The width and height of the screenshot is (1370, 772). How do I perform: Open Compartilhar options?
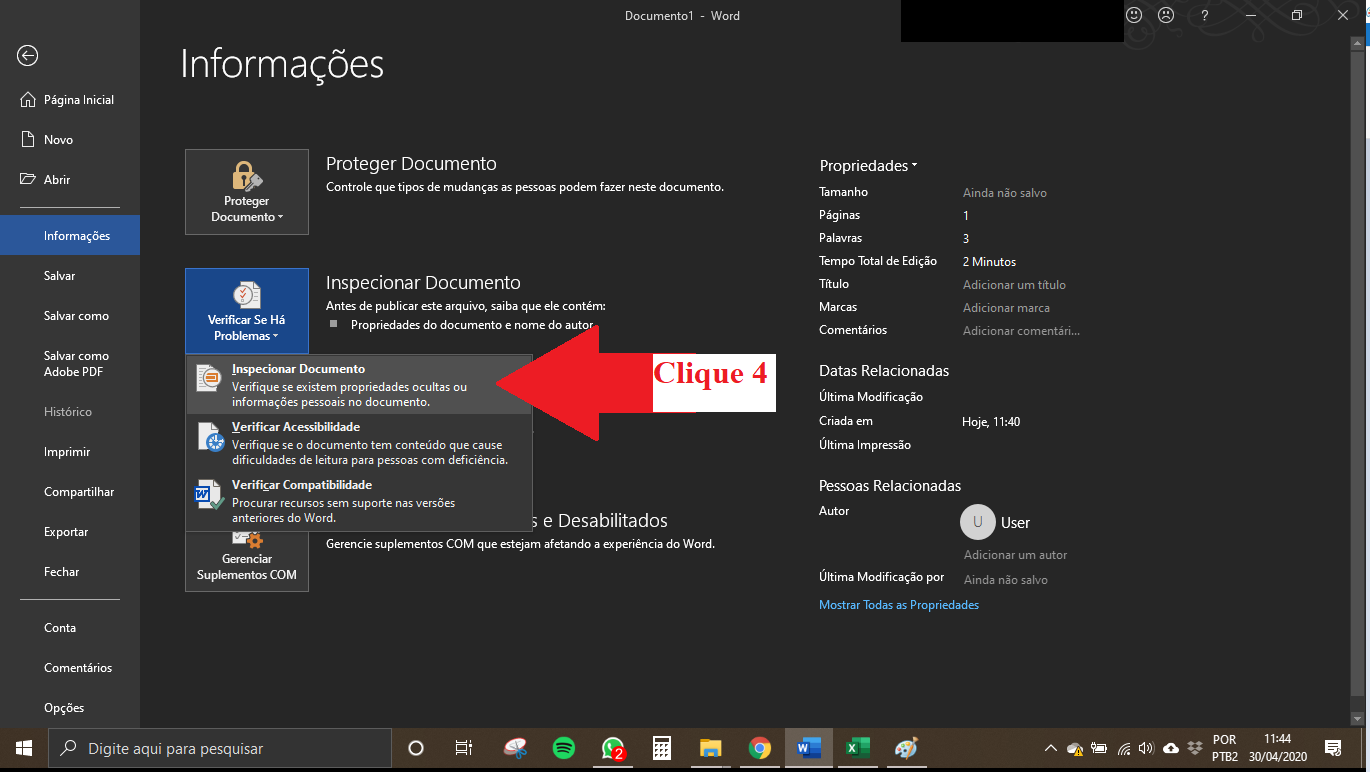click(70, 492)
